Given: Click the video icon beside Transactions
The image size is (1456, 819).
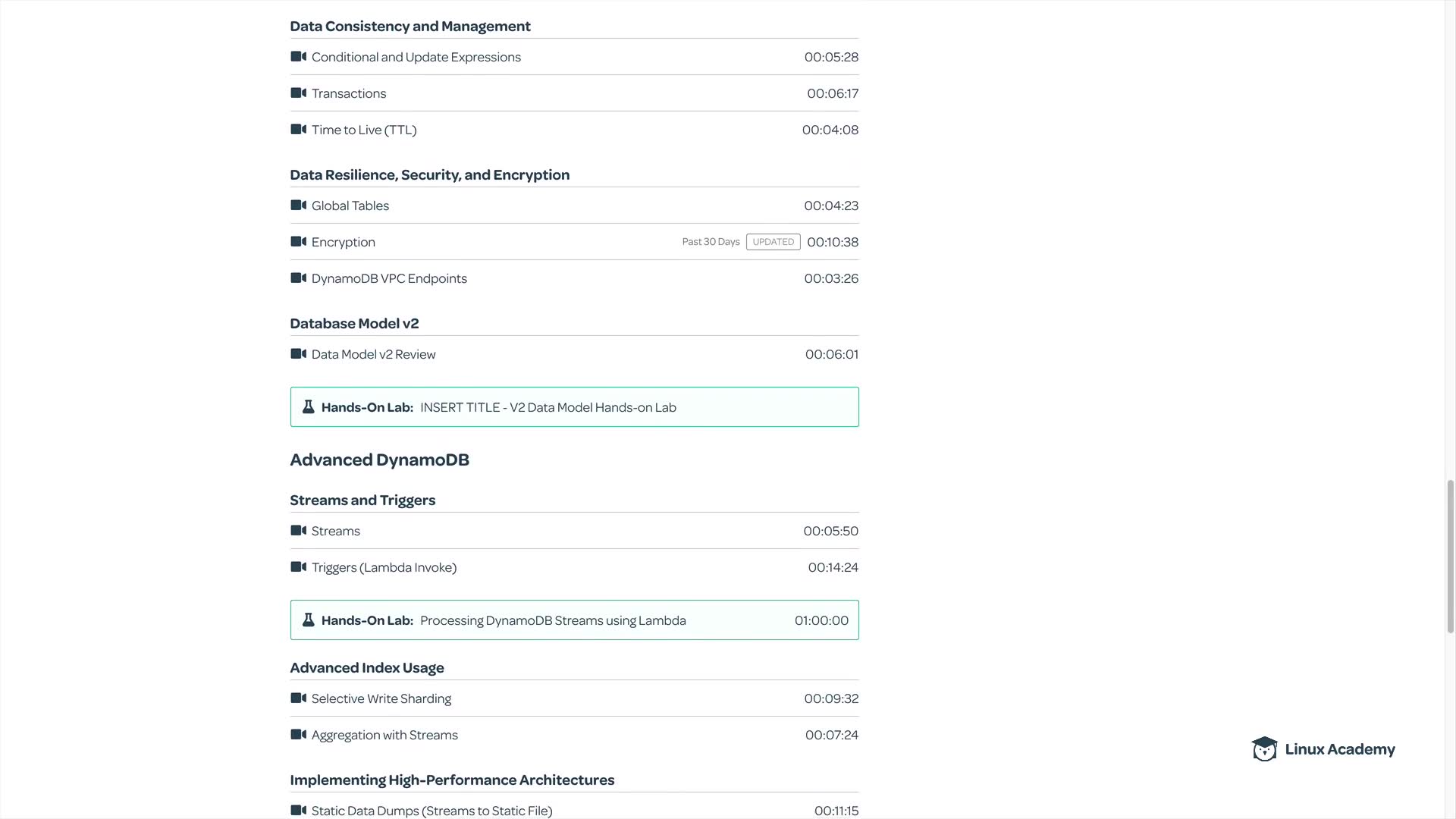Looking at the screenshot, I should (298, 93).
